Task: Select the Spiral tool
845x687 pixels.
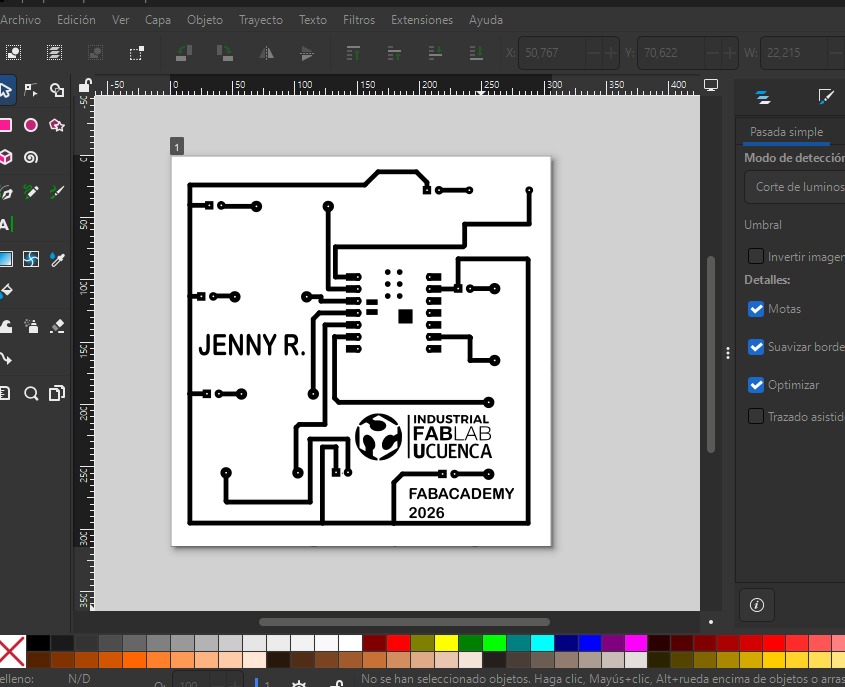Action: tap(31, 157)
